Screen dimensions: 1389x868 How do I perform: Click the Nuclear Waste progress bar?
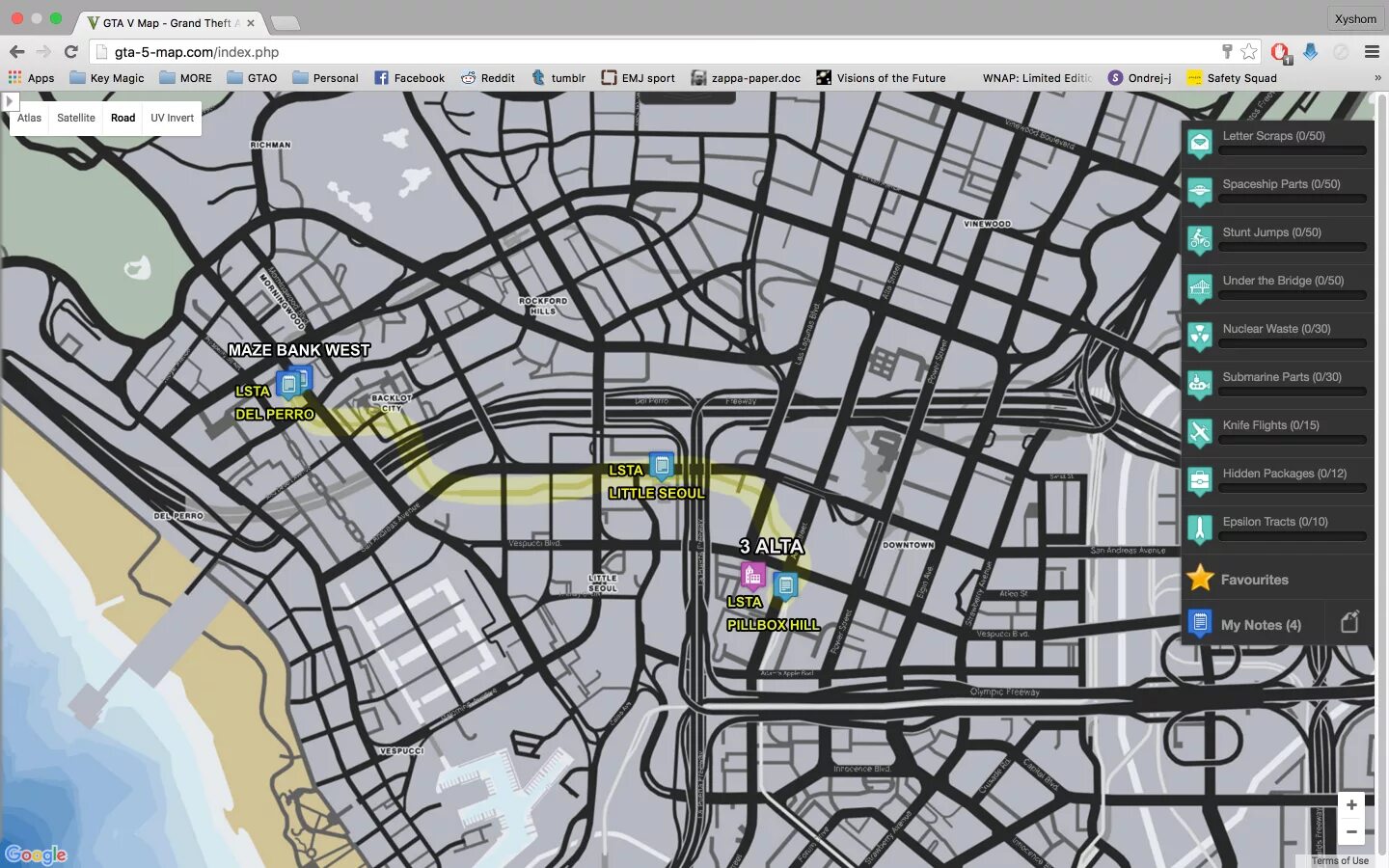1293,343
